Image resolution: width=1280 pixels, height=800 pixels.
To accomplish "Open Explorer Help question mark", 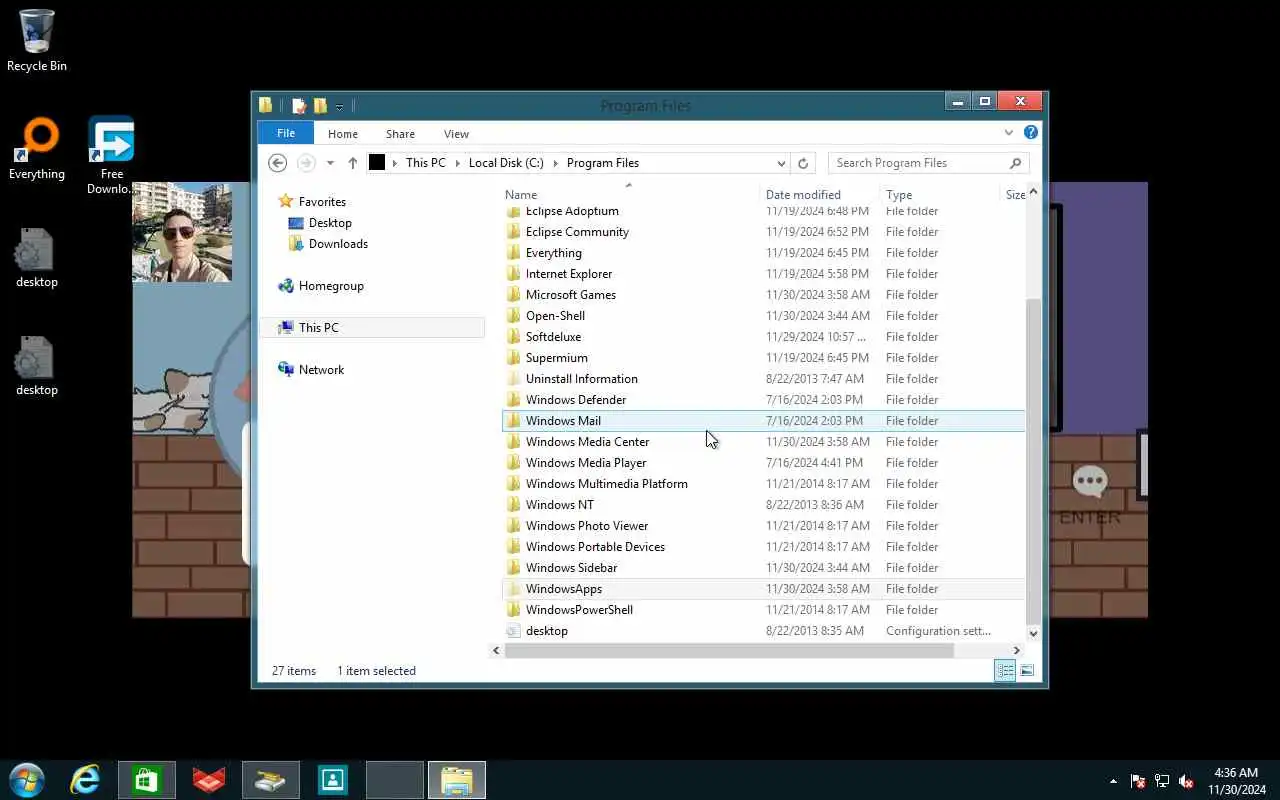I will (1031, 132).
